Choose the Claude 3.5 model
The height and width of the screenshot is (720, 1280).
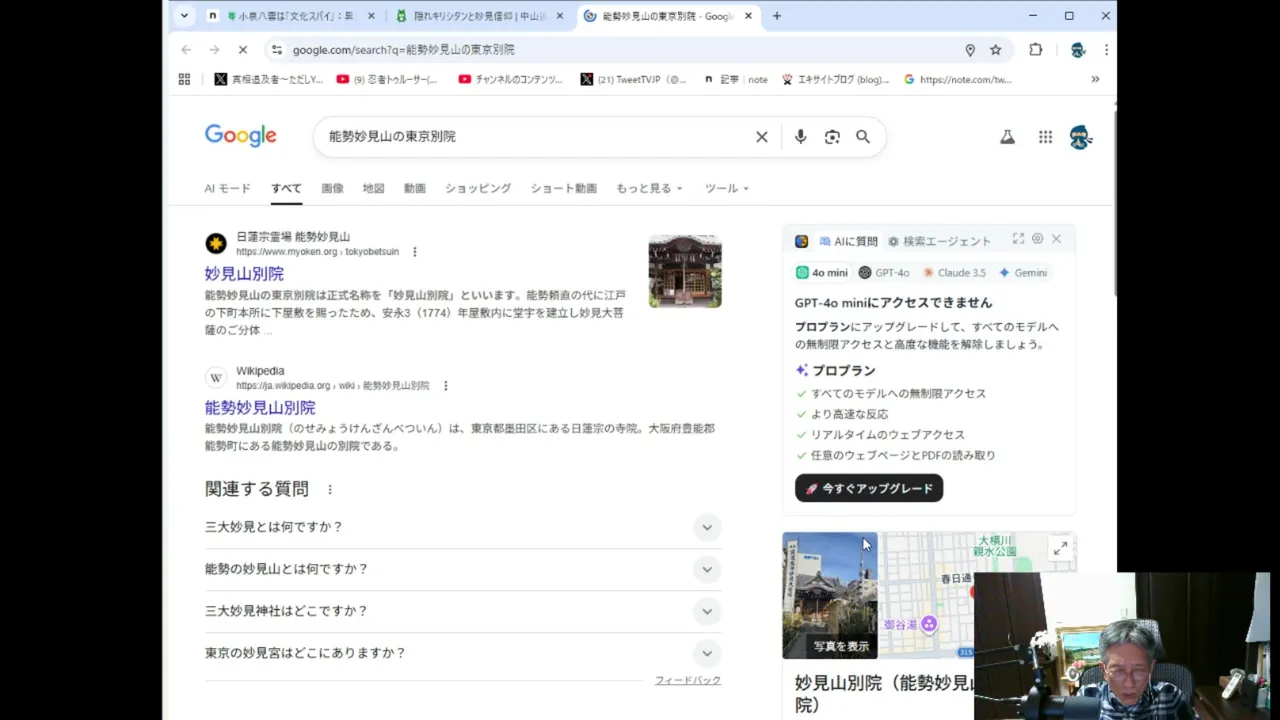click(954, 273)
